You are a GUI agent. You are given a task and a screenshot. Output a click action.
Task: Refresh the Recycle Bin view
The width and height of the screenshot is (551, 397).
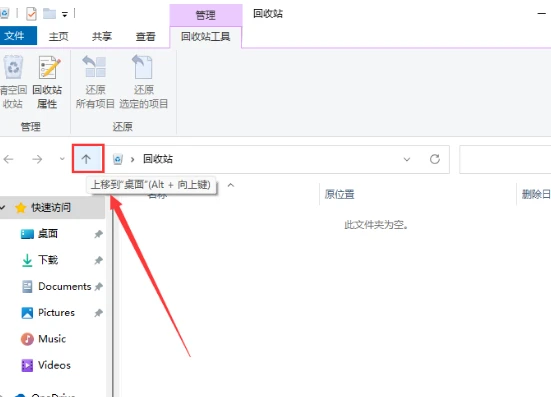435,159
